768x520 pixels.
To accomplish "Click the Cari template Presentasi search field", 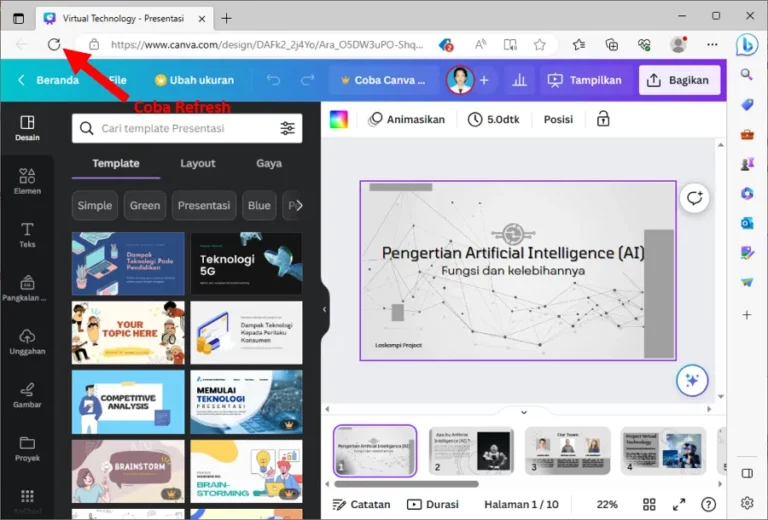I will point(187,128).
